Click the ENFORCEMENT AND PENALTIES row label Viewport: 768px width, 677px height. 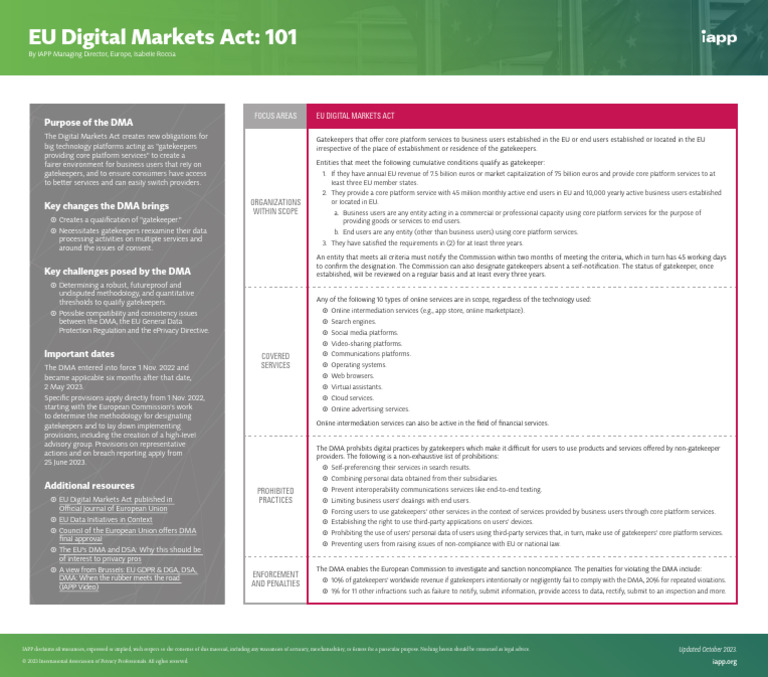tap(275, 579)
